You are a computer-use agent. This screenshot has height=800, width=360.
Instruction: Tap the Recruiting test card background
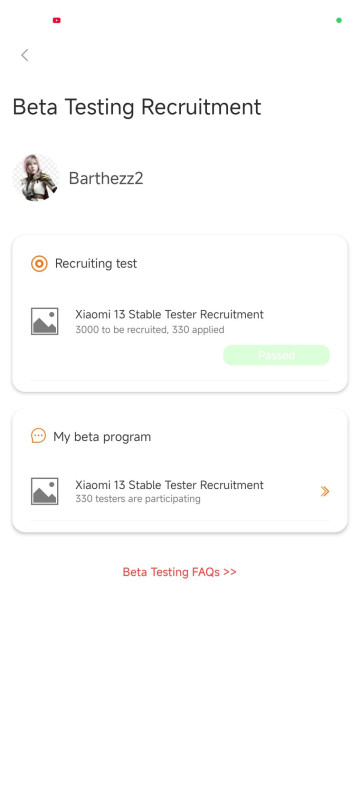tap(179, 313)
